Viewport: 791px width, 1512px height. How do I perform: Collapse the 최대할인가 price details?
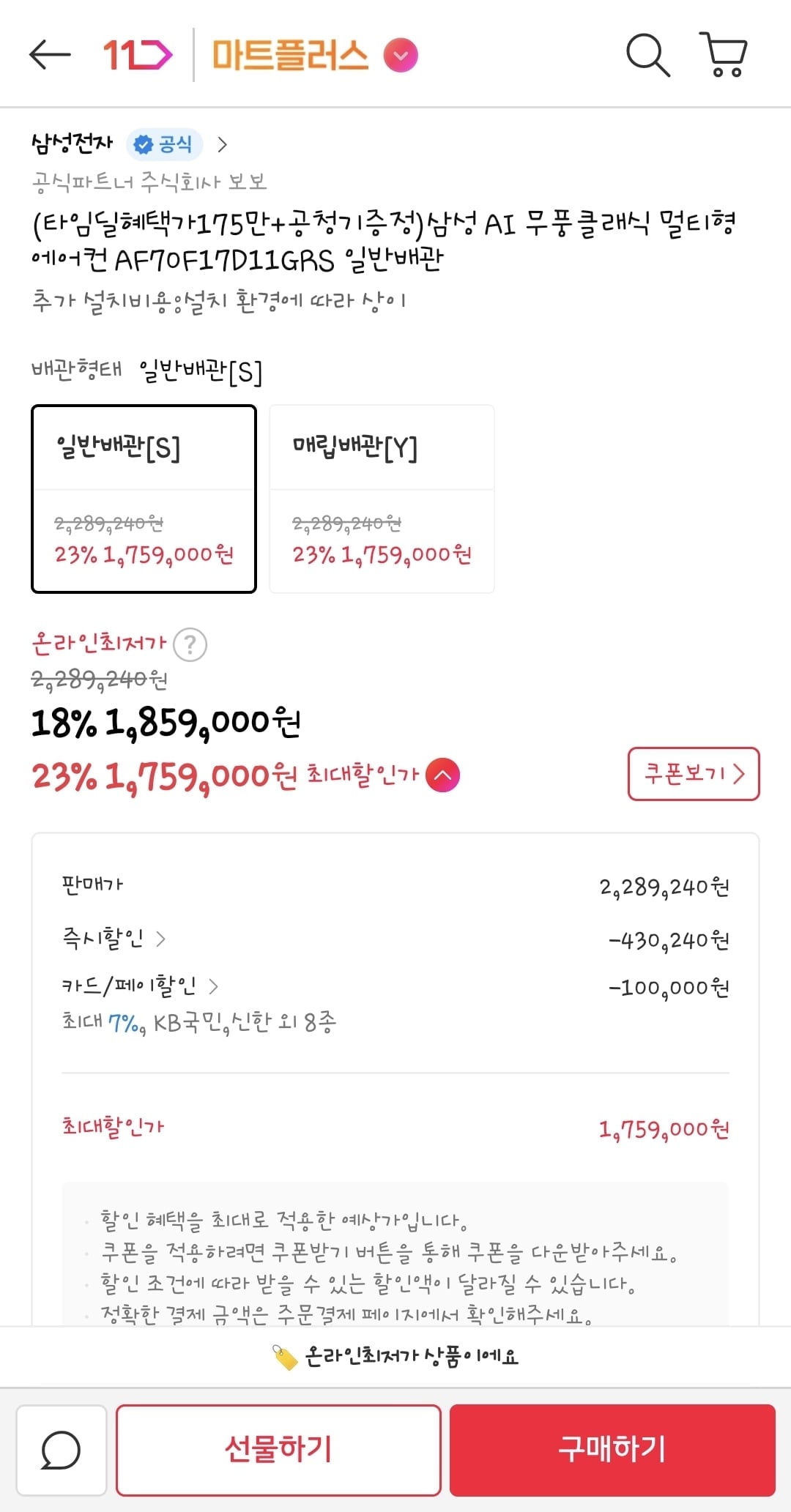tap(442, 775)
